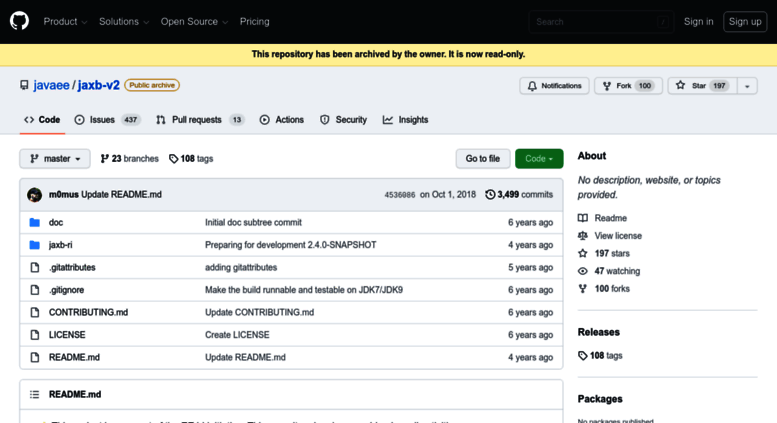Expand the Solutions menu
The image size is (777, 423).
[124, 21]
